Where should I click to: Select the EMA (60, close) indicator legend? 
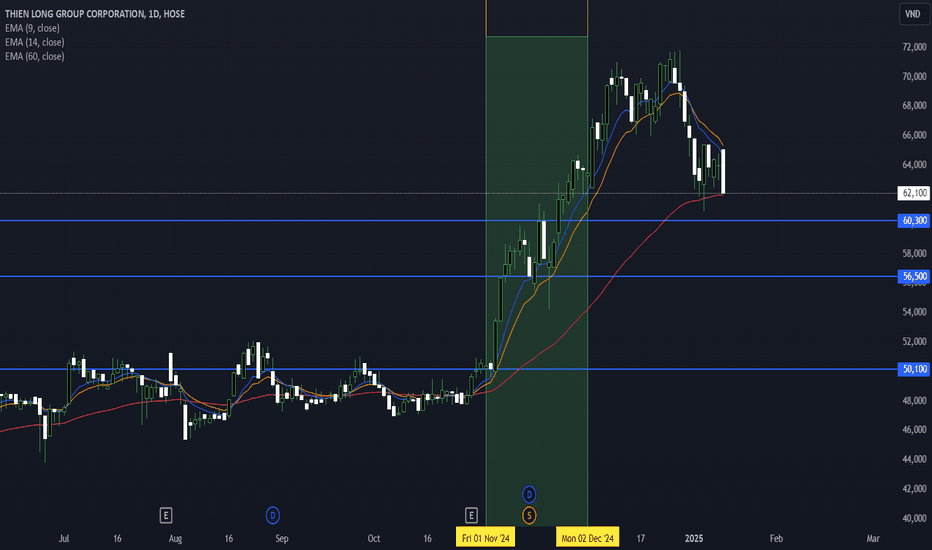(x=34, y=56)
